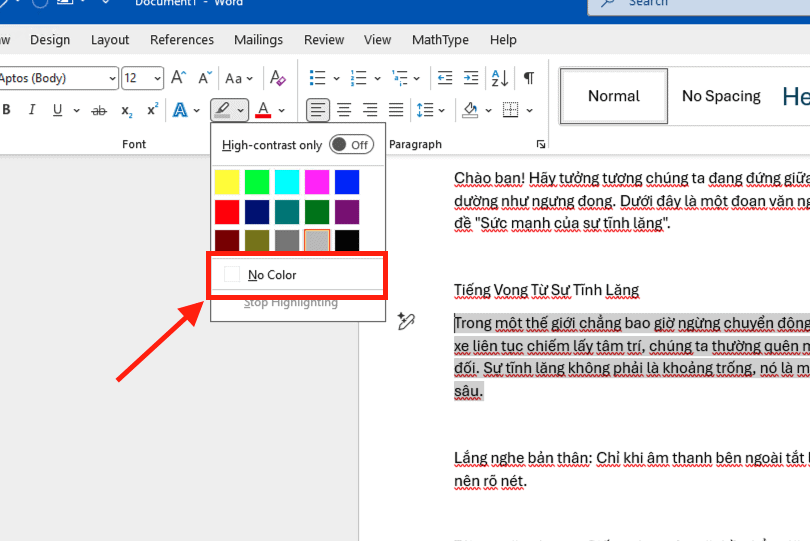Pick the dark blue highlight color
810x541 pixels.
point(257,212)
